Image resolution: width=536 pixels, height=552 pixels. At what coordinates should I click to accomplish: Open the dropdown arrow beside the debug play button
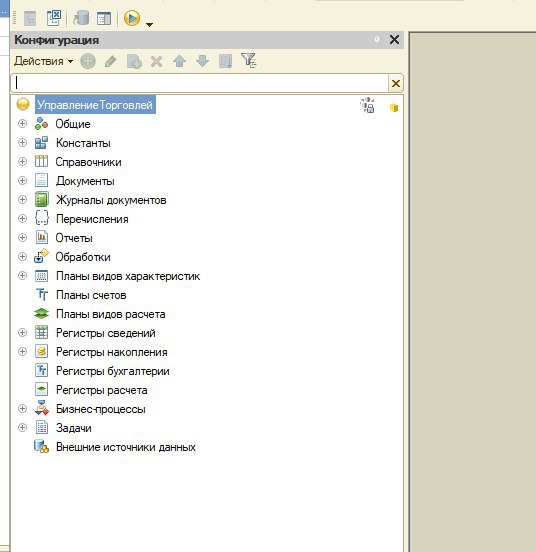click(x=149, y=25)
